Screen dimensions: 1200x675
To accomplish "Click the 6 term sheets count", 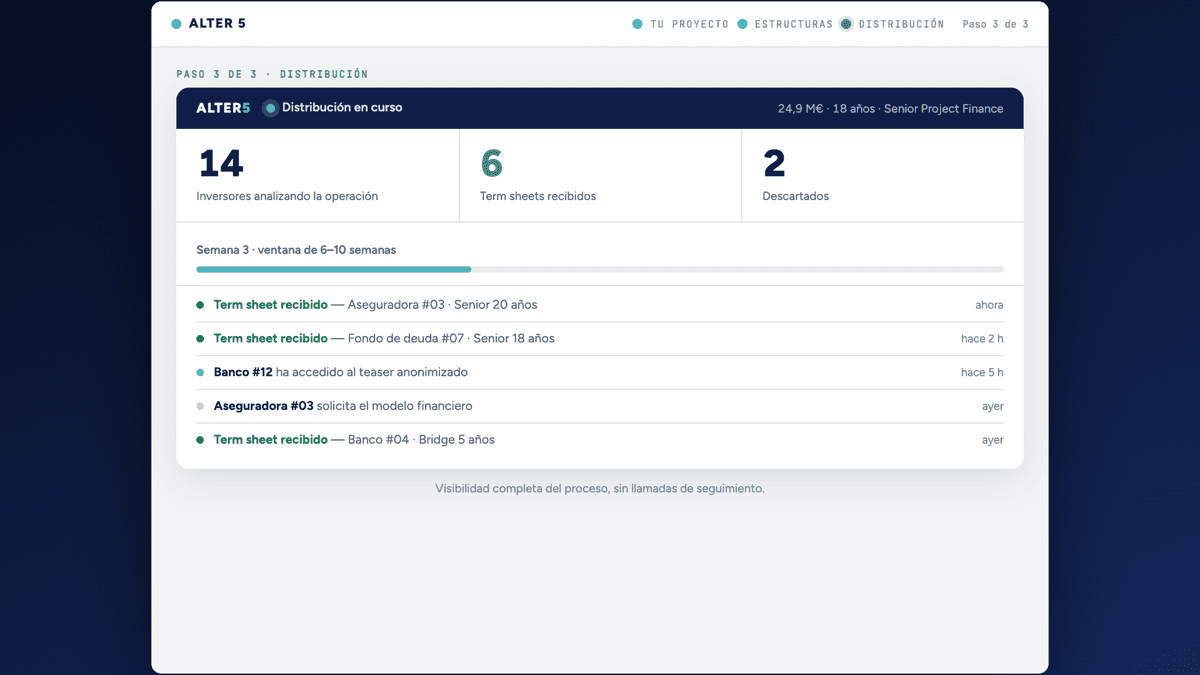I will point(492,163).
